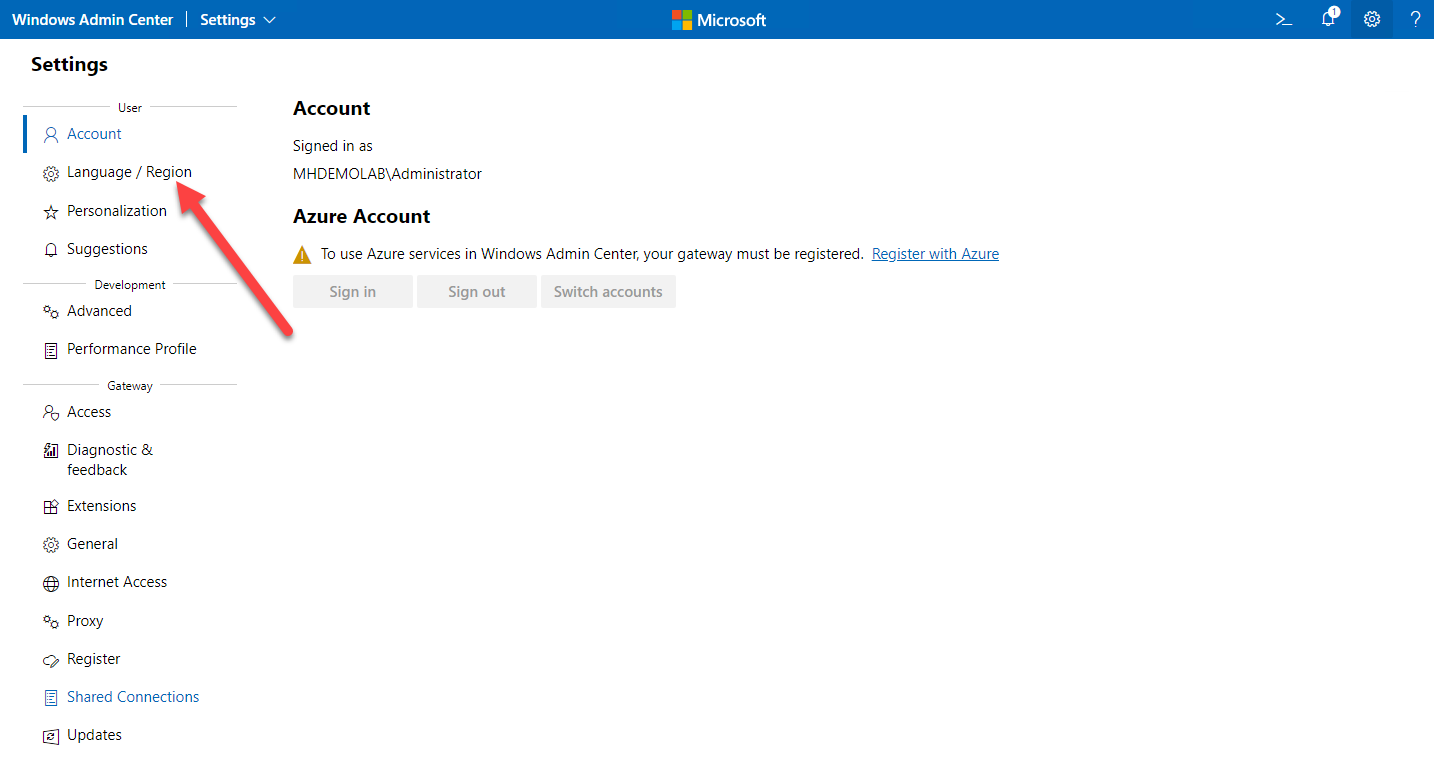
Task: Click the Sign in button
Action: click(x=353, y=292)
